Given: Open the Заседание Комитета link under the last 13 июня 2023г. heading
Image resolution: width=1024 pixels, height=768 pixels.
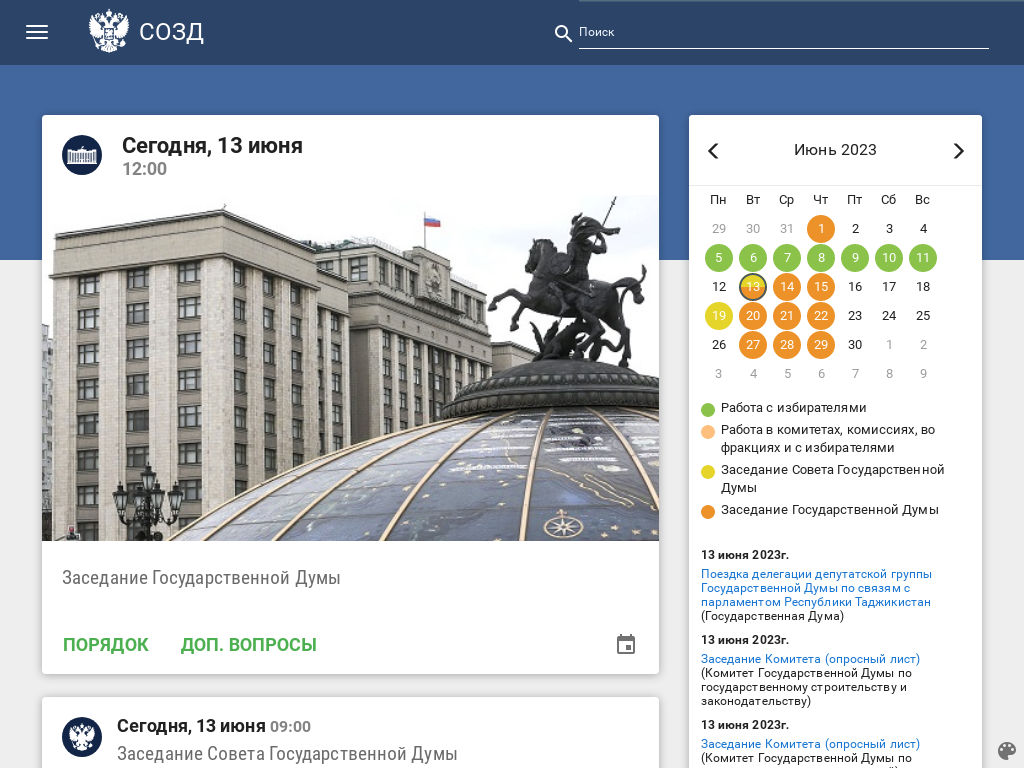Looking at the screenshot, I should click(x=810, y=744).
